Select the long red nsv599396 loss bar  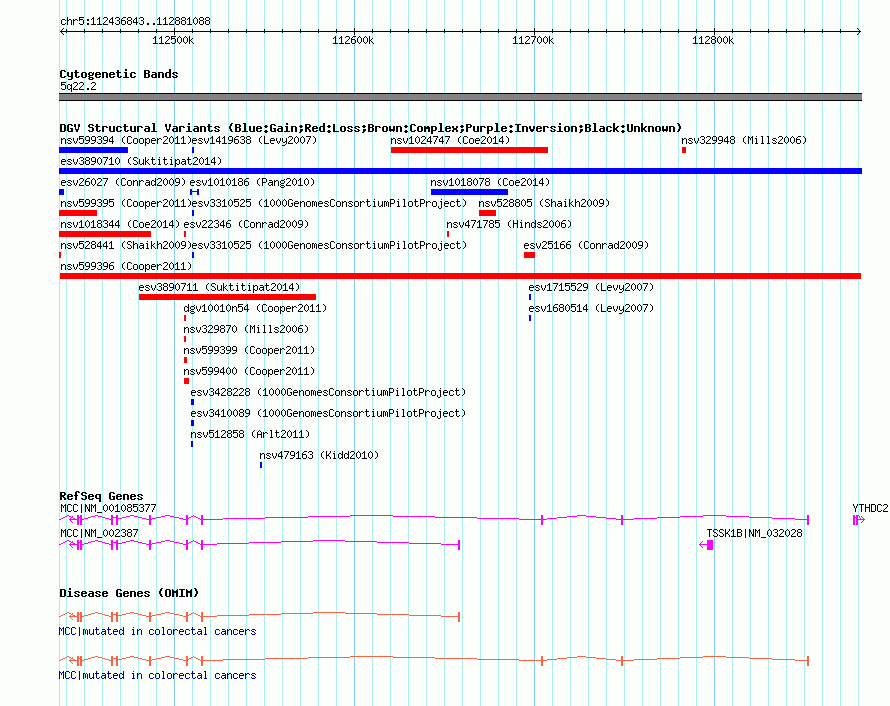pos(460,276)
